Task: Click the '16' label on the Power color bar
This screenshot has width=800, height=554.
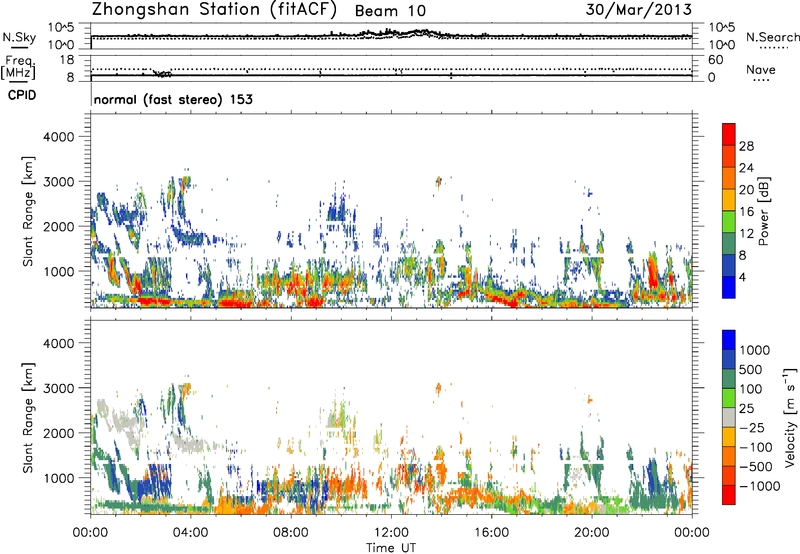Action: [x=746, y=212]
